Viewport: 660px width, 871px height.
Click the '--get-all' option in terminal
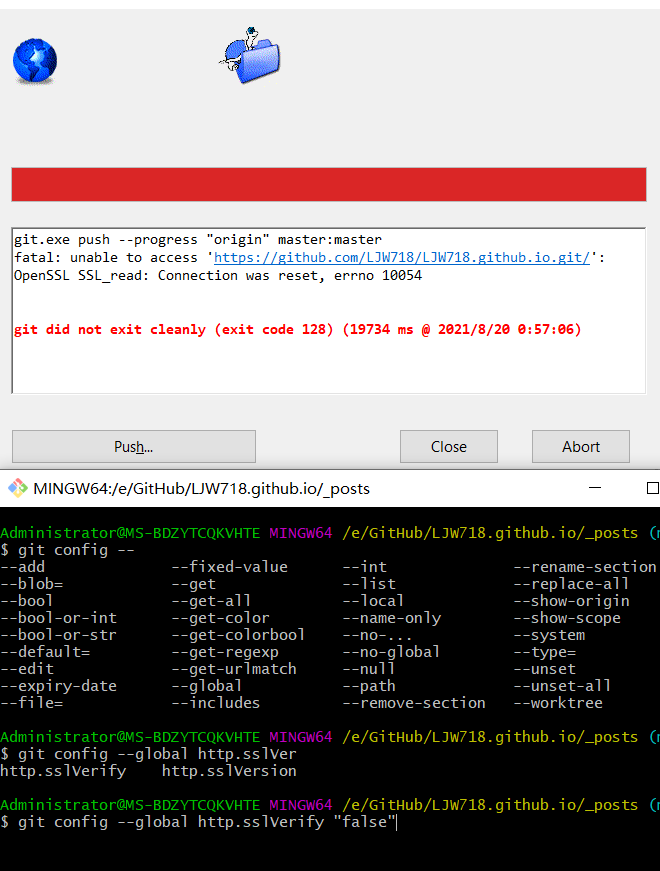tap(211, 601)
